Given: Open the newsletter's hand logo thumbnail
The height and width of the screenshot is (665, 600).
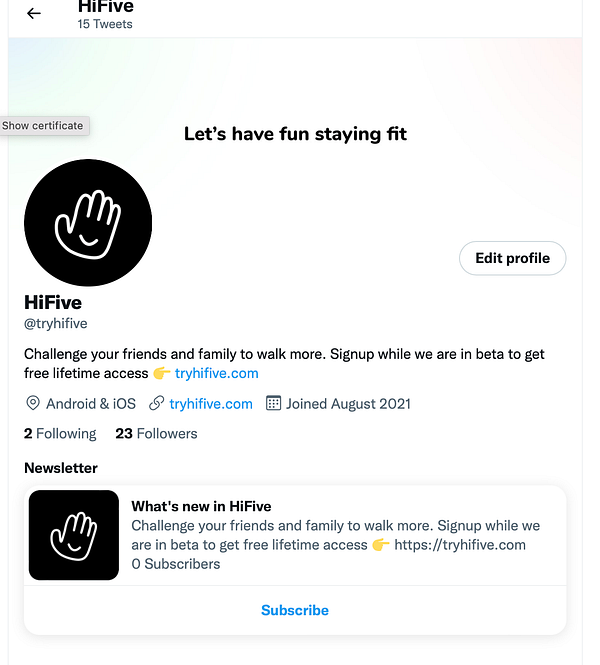Looking at the screenshot, I should pyautogui.click(x=74, y=535).
